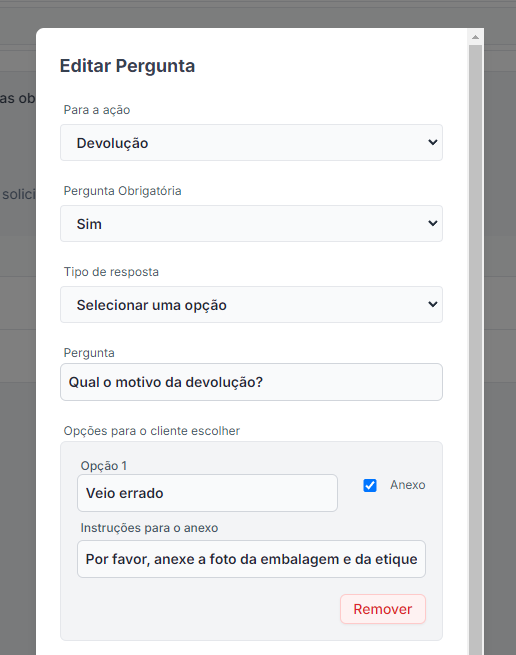The image size is (516, 655).
Task: Open the "Para a ação" Devolução dropdown
Action: click(x=251, y=142)
